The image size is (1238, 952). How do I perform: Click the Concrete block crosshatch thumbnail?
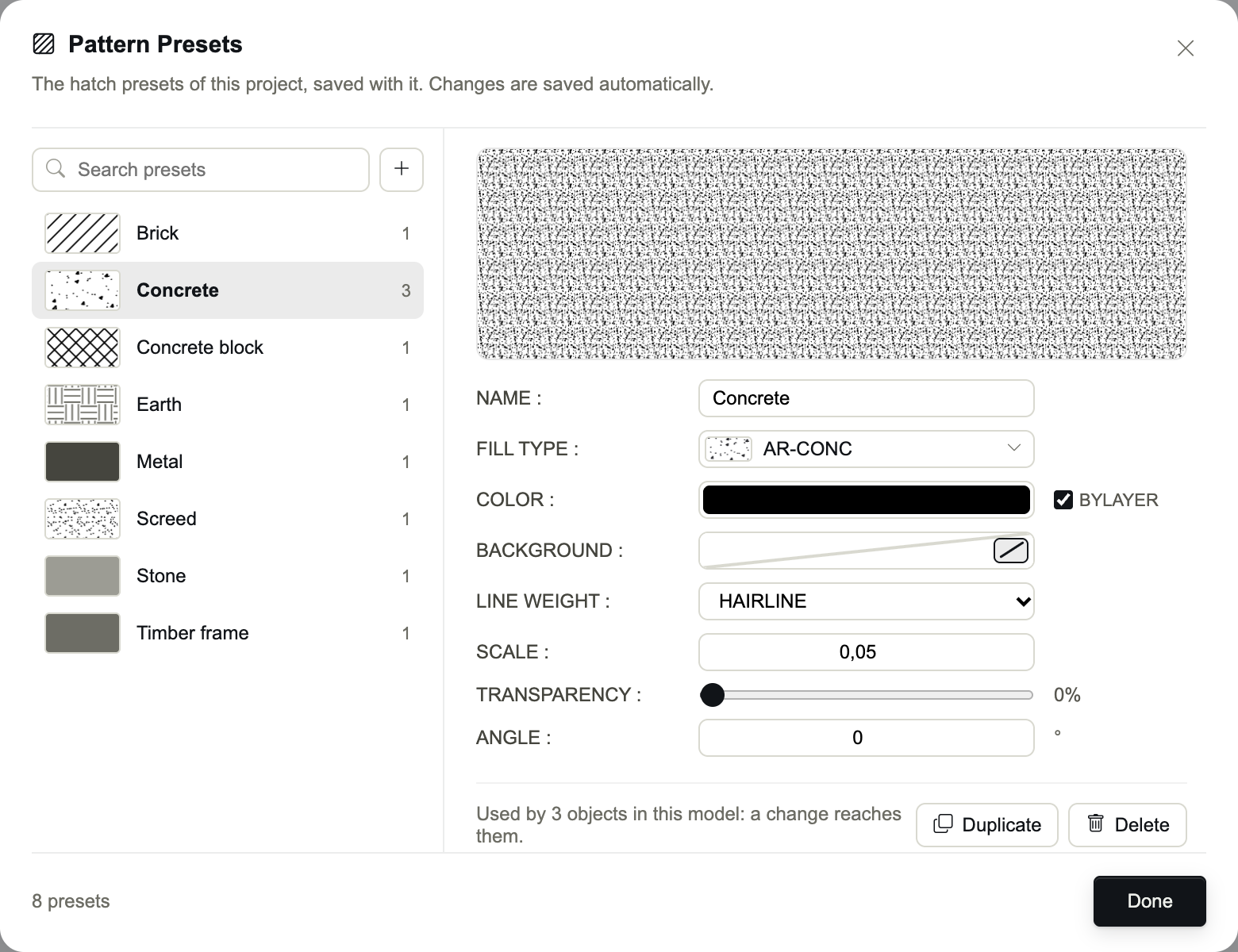(x=83, y=347)
